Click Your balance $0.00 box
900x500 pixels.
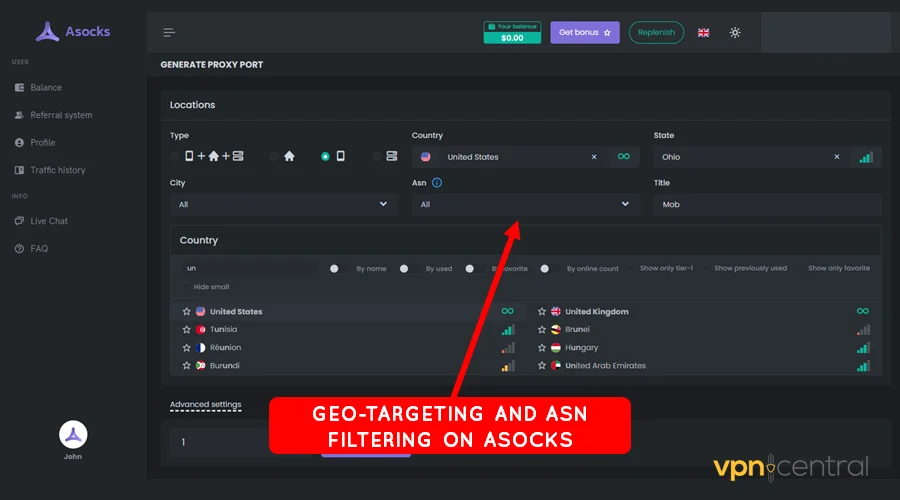tap(512, 33)
